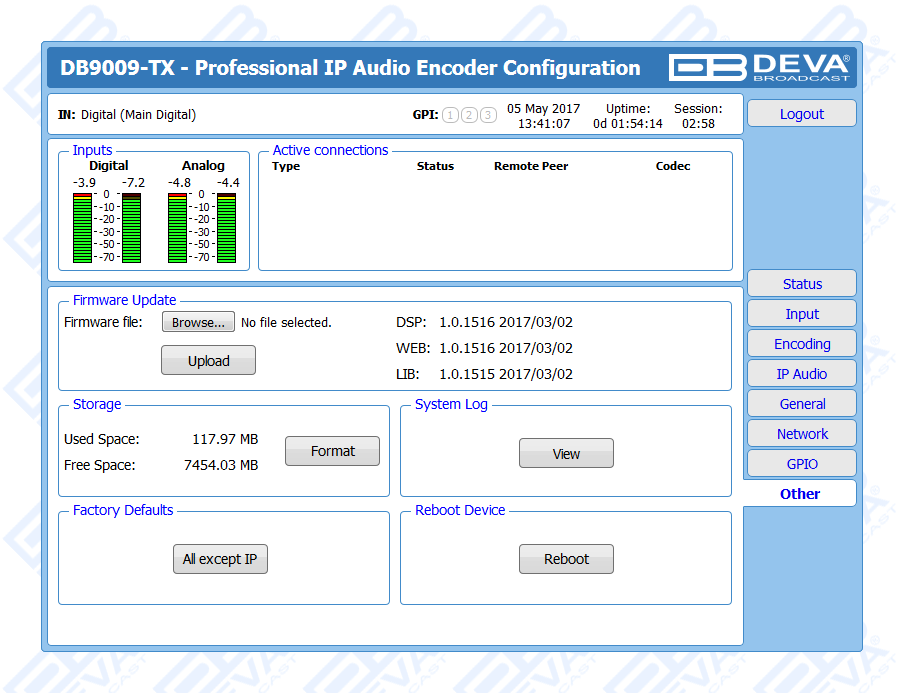
Task: Switch to the Input tab
Action: (x=801, y=314)
